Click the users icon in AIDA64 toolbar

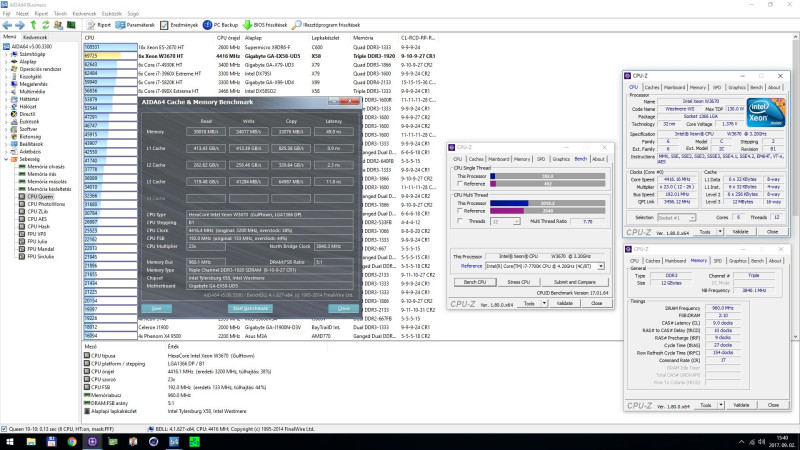tap(58, 25)
